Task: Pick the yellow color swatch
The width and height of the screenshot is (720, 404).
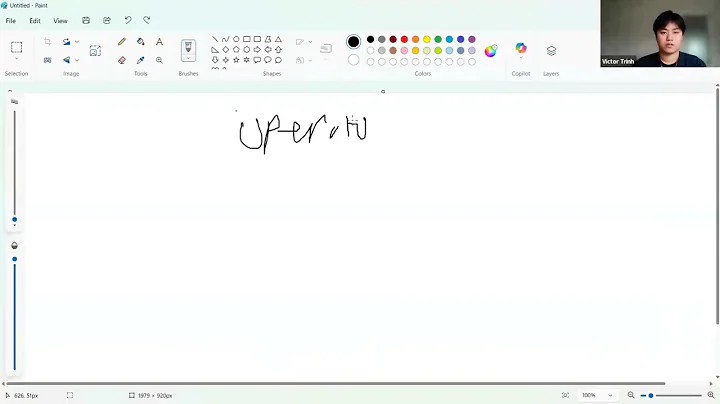Action: [427, 39]
